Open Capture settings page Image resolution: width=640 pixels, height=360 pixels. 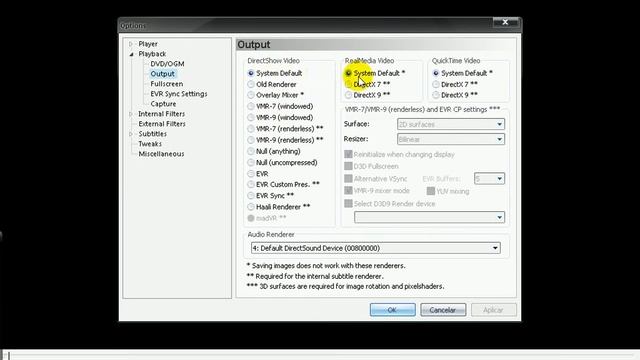click(163, 104)
